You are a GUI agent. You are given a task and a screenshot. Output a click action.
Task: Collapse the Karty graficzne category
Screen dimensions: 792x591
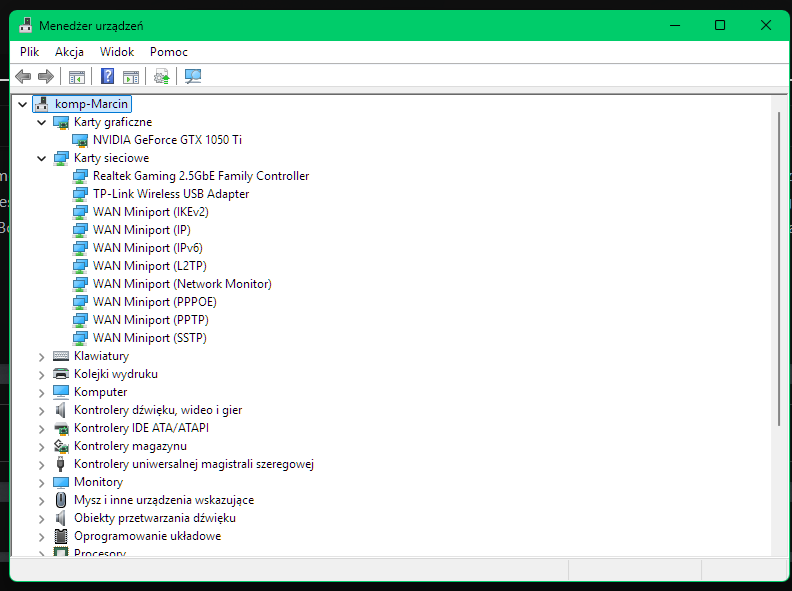(41, 122)
